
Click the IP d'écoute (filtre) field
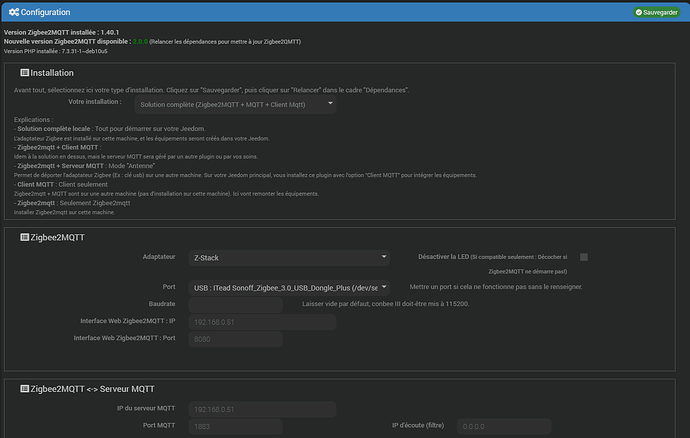pyautogui.click(x=504, y=426)
